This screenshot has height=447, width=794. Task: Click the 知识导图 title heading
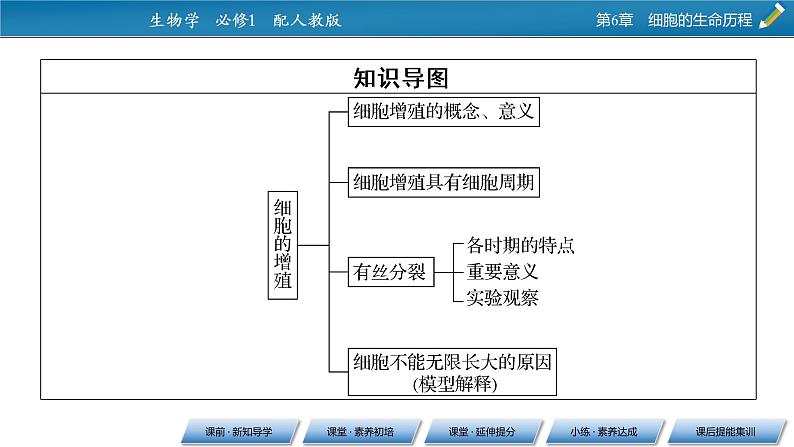click(397, 78)
